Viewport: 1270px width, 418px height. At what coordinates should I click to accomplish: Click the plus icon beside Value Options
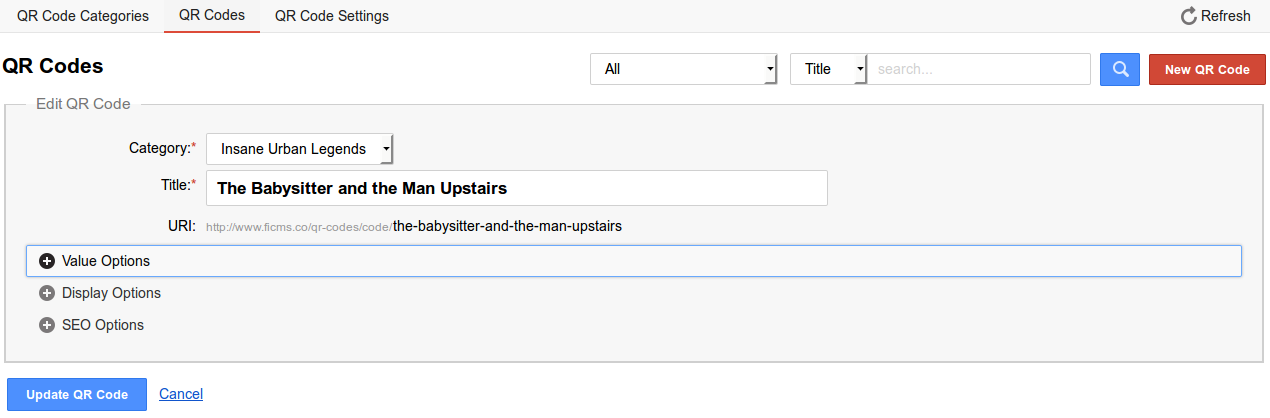pyautogui.click(x=46, y=261)
